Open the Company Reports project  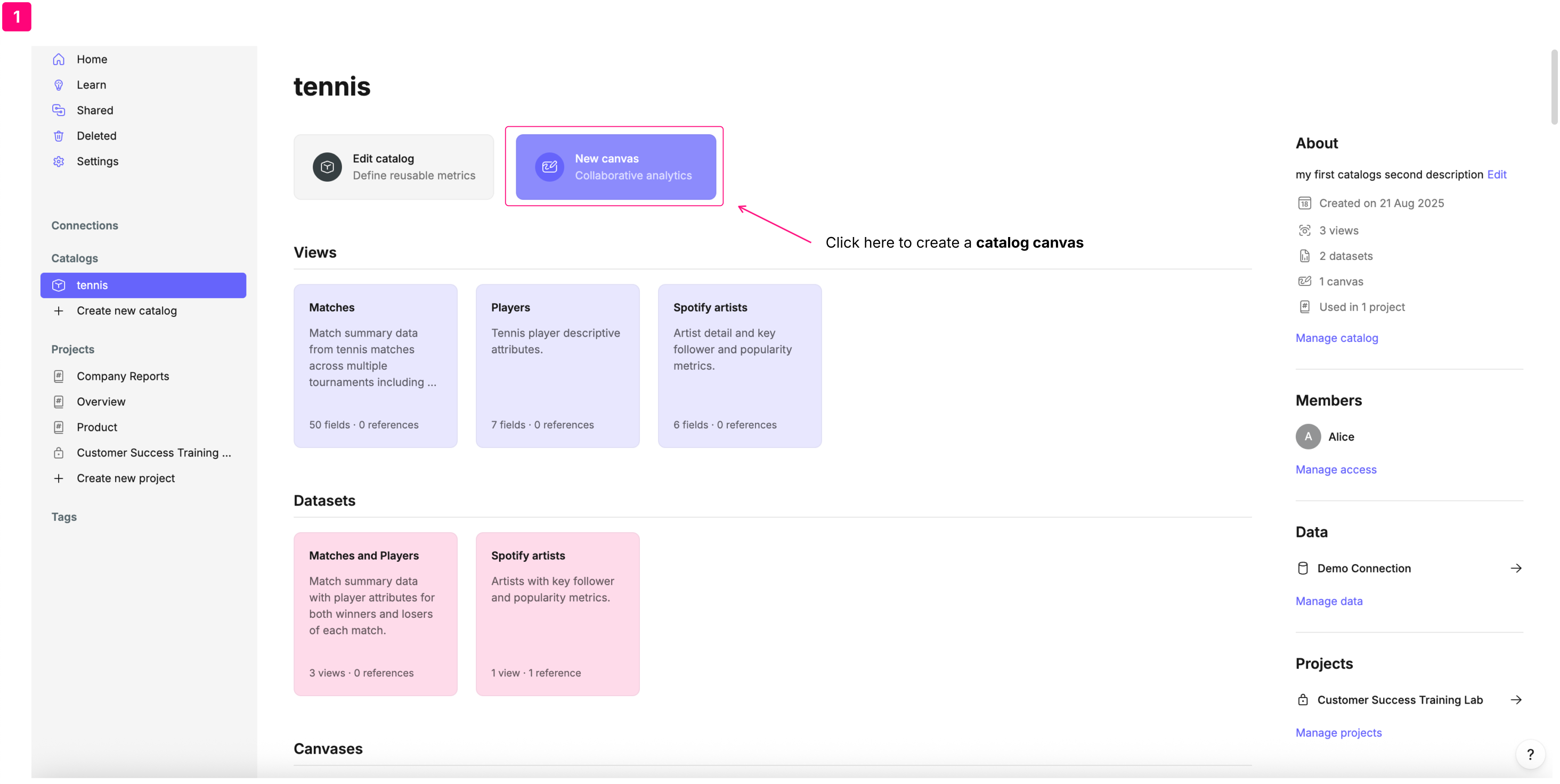click(x=123, y=376)
